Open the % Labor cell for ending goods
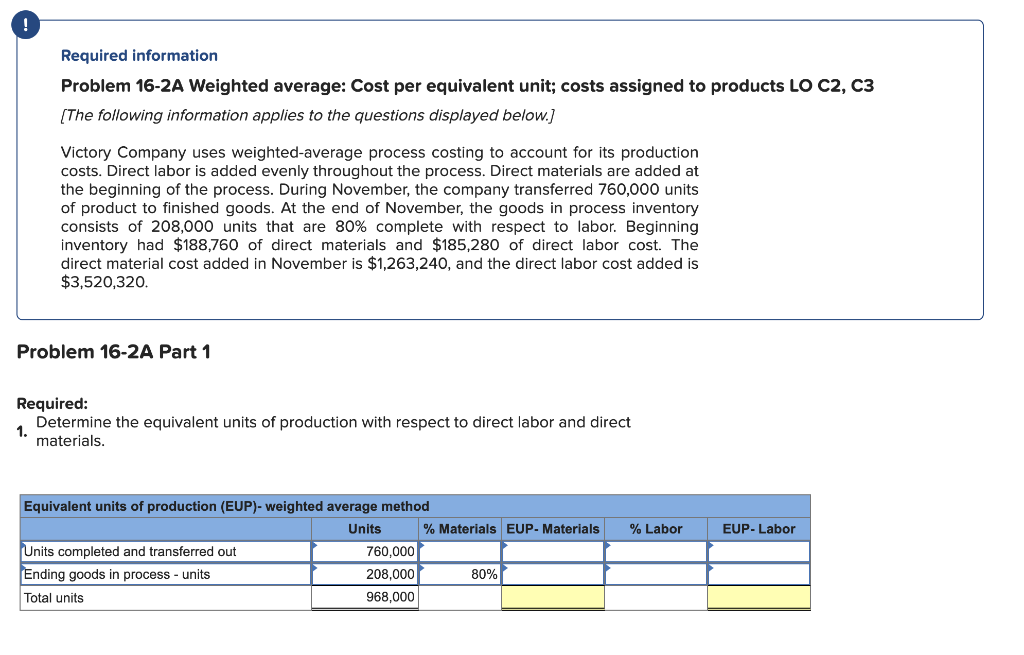 [655, 574]
